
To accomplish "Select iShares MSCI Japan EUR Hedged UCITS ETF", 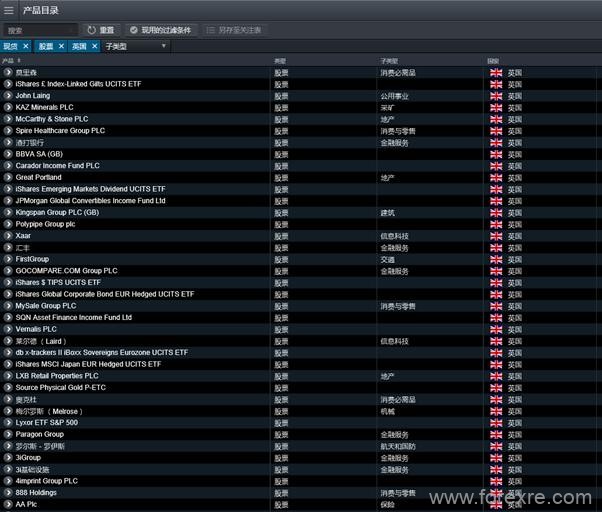I will click(x=88, y=364).
